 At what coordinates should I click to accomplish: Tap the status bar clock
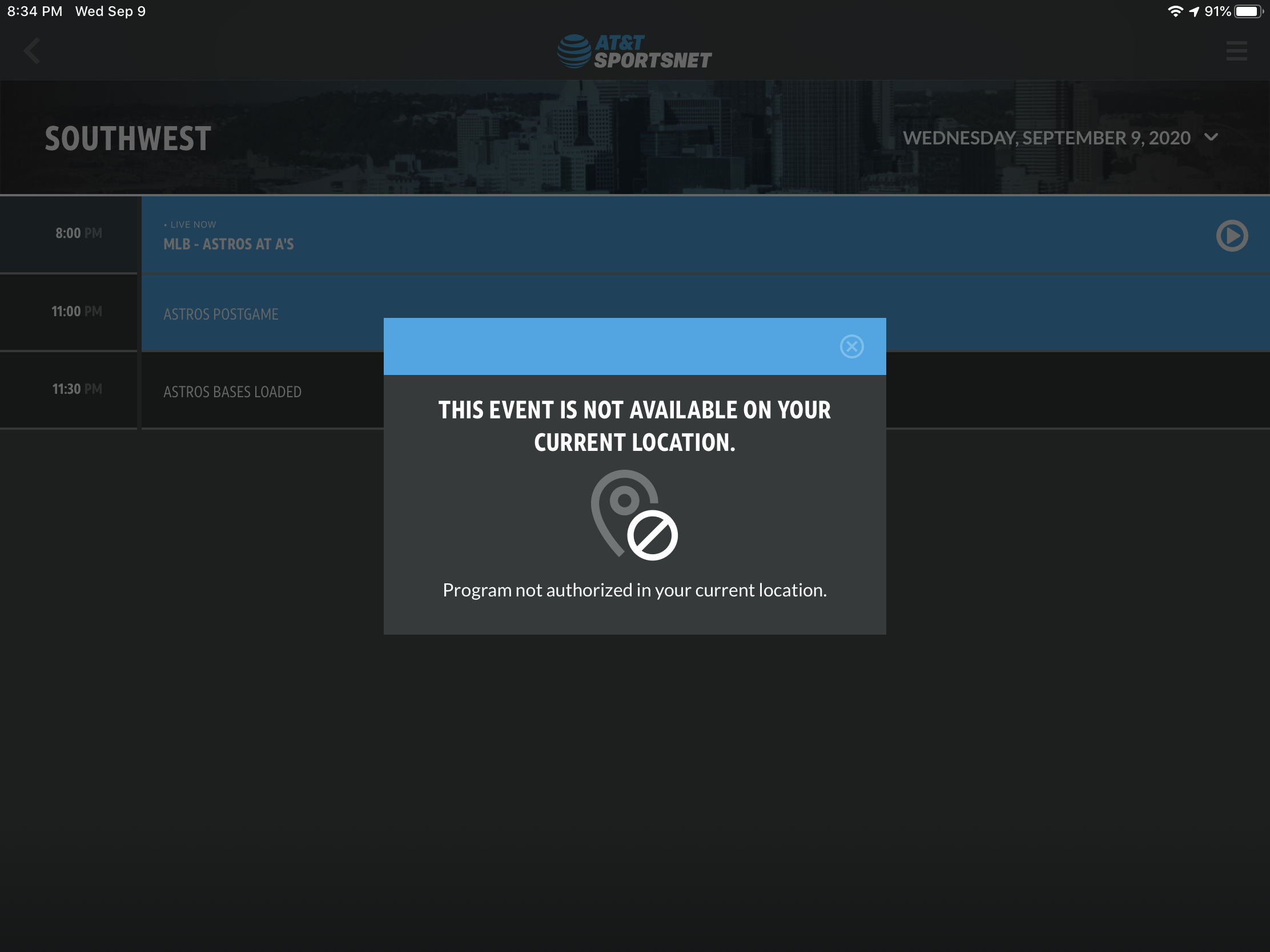tap(34, 11)
